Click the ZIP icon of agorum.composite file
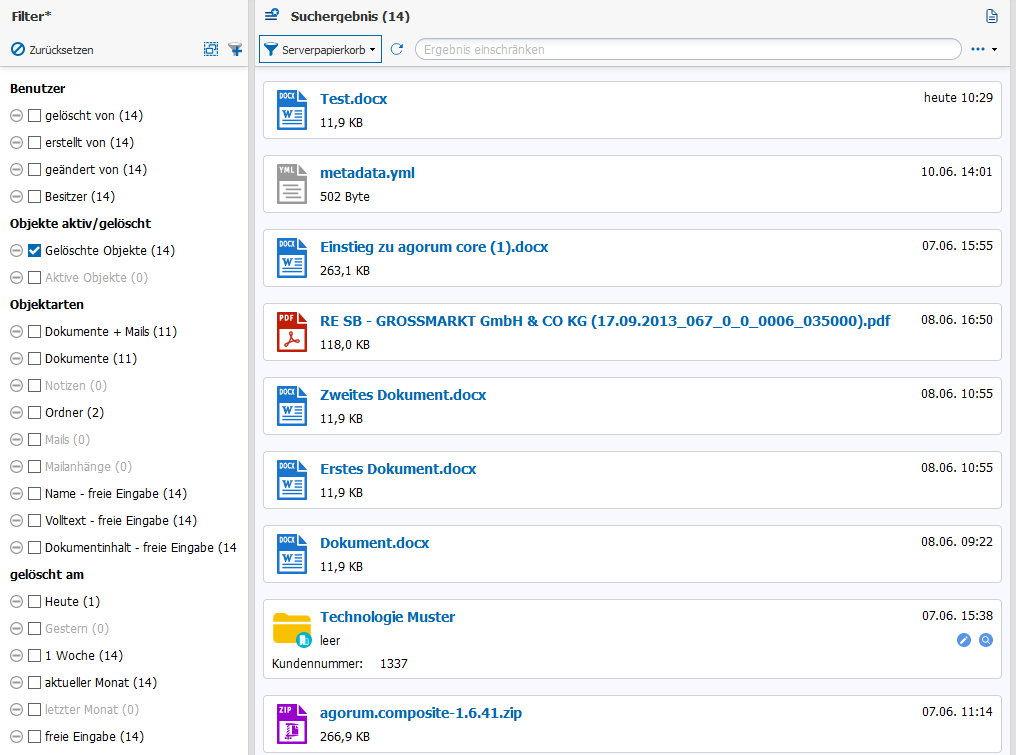 pos(292,723)
